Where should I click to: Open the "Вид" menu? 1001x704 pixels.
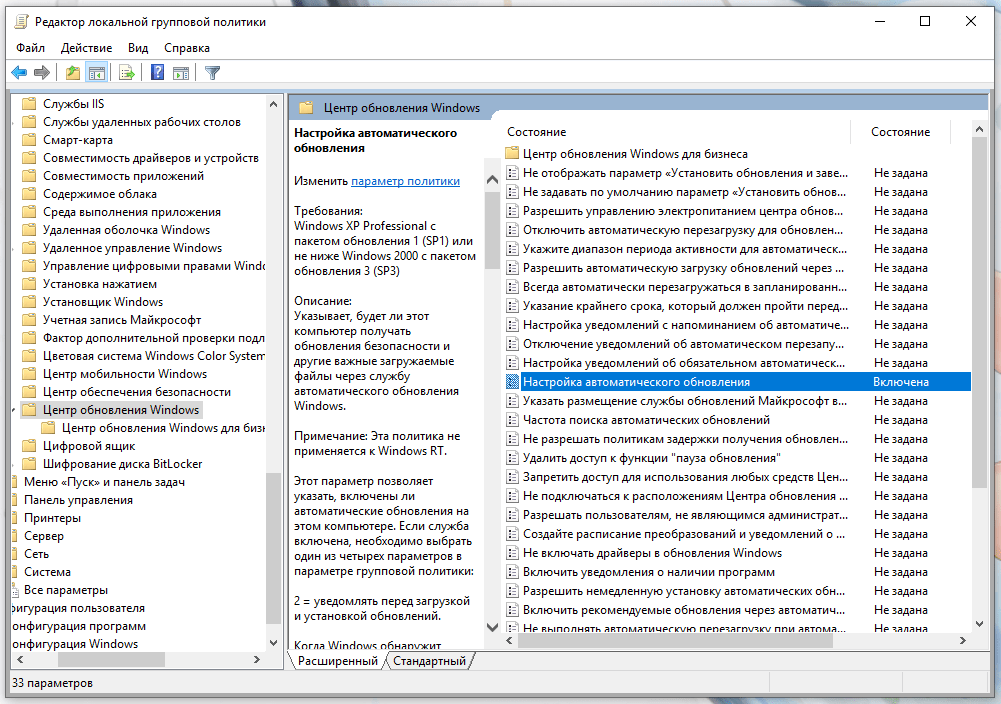[x=138, y=48]
